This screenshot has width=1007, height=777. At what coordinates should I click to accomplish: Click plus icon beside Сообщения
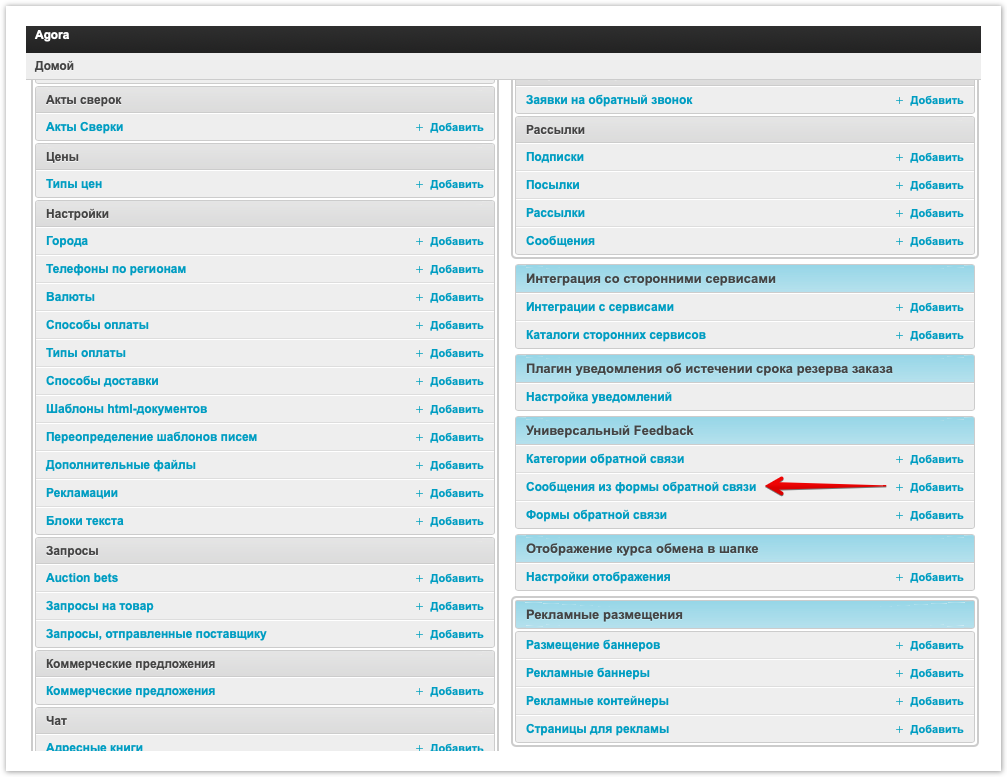pyautogui.click(x=899, y=241)
